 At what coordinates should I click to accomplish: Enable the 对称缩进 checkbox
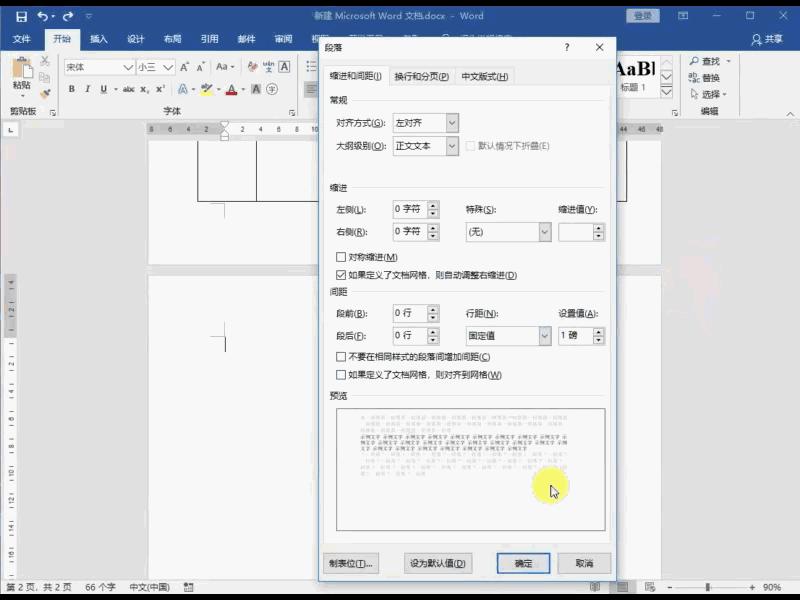tap(340, 256)
